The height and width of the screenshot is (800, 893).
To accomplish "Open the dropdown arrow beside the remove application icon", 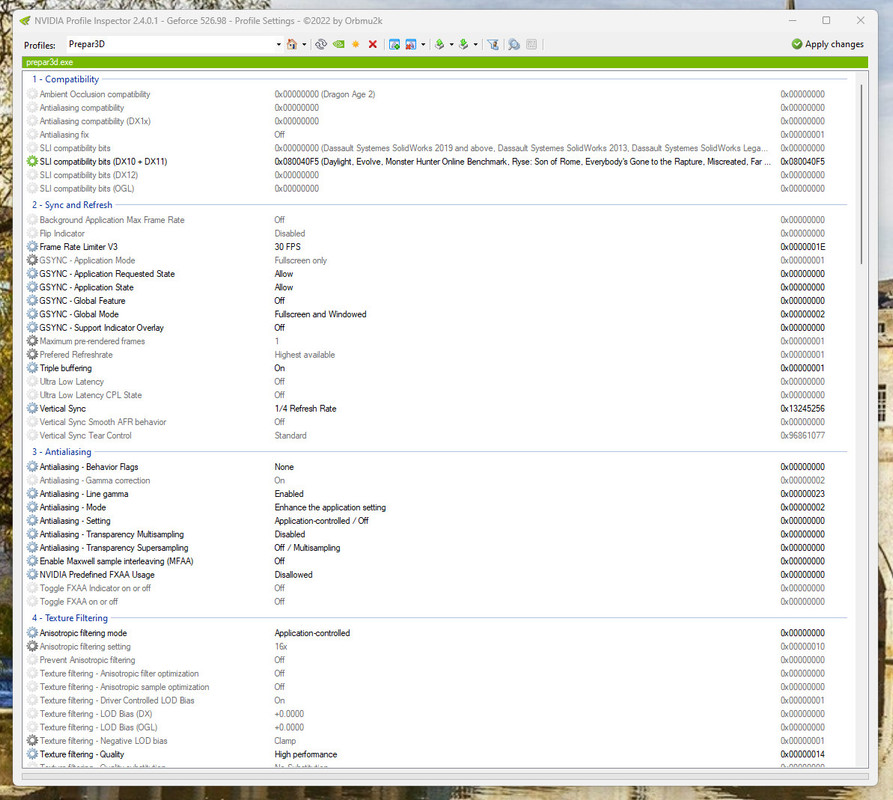I will click(423, 44).
